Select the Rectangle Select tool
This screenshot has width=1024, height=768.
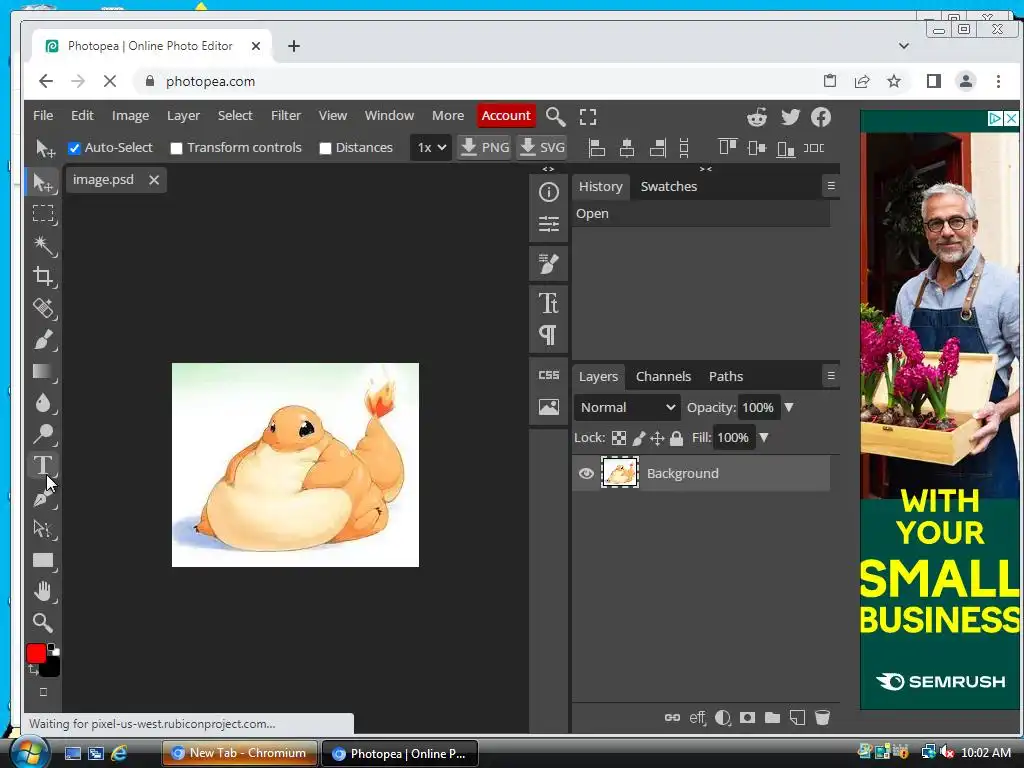click(x=43, y=214)
